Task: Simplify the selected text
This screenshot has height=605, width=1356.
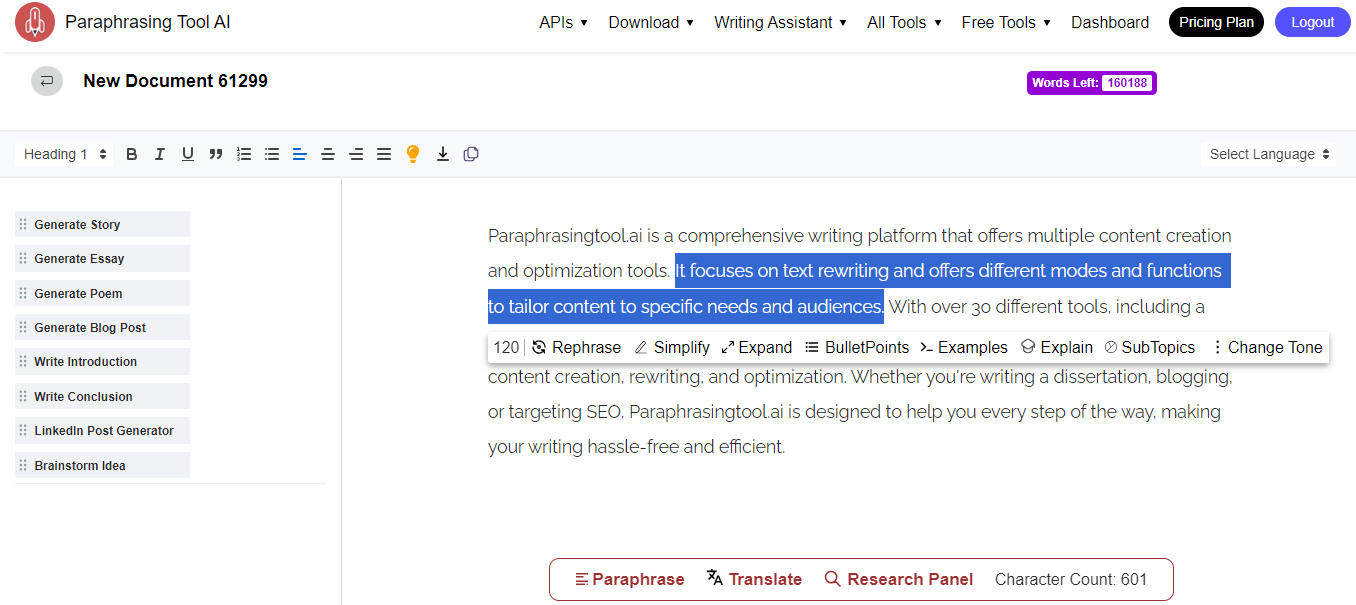Action: [672, 347]
